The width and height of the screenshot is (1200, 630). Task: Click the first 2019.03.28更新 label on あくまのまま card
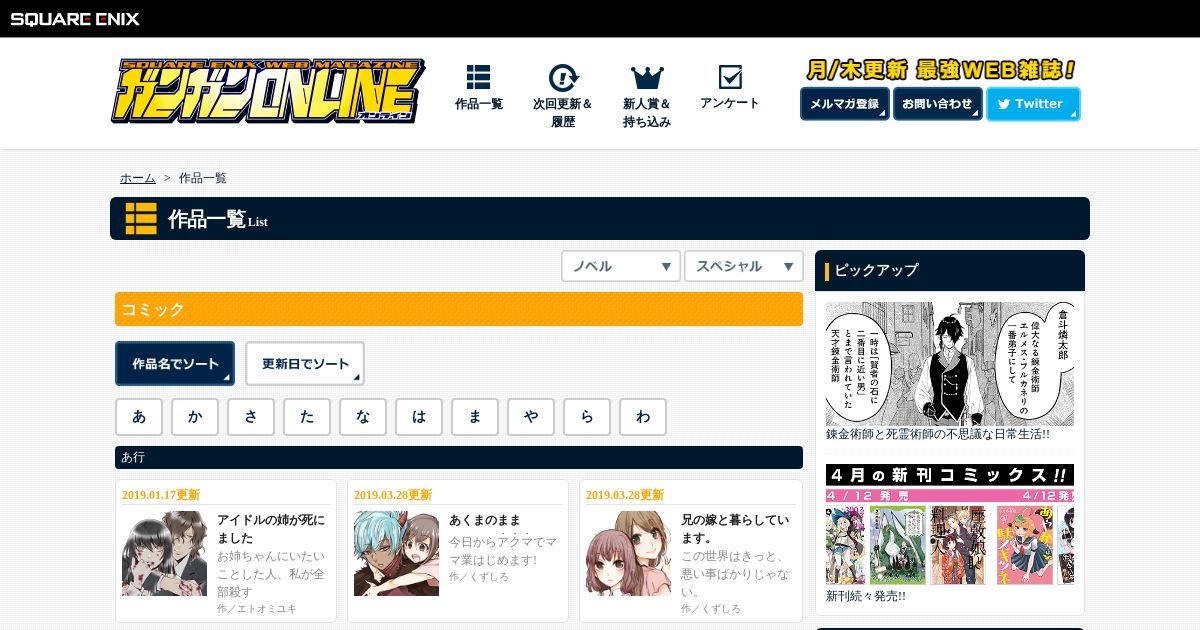(393, 495)
